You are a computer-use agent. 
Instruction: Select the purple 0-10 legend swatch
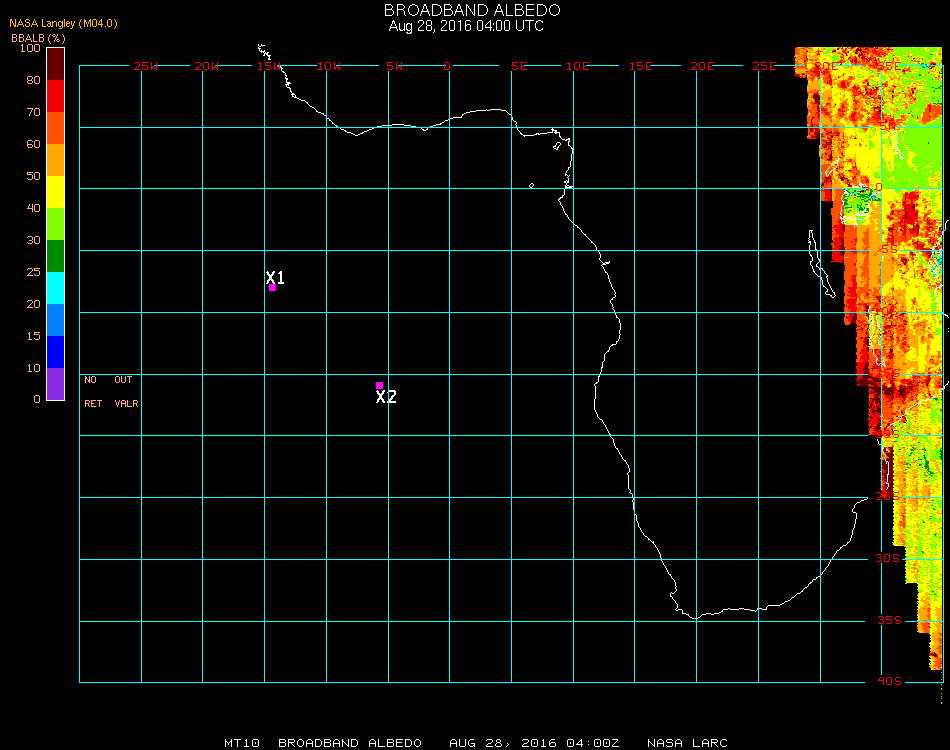pos(55,384)
